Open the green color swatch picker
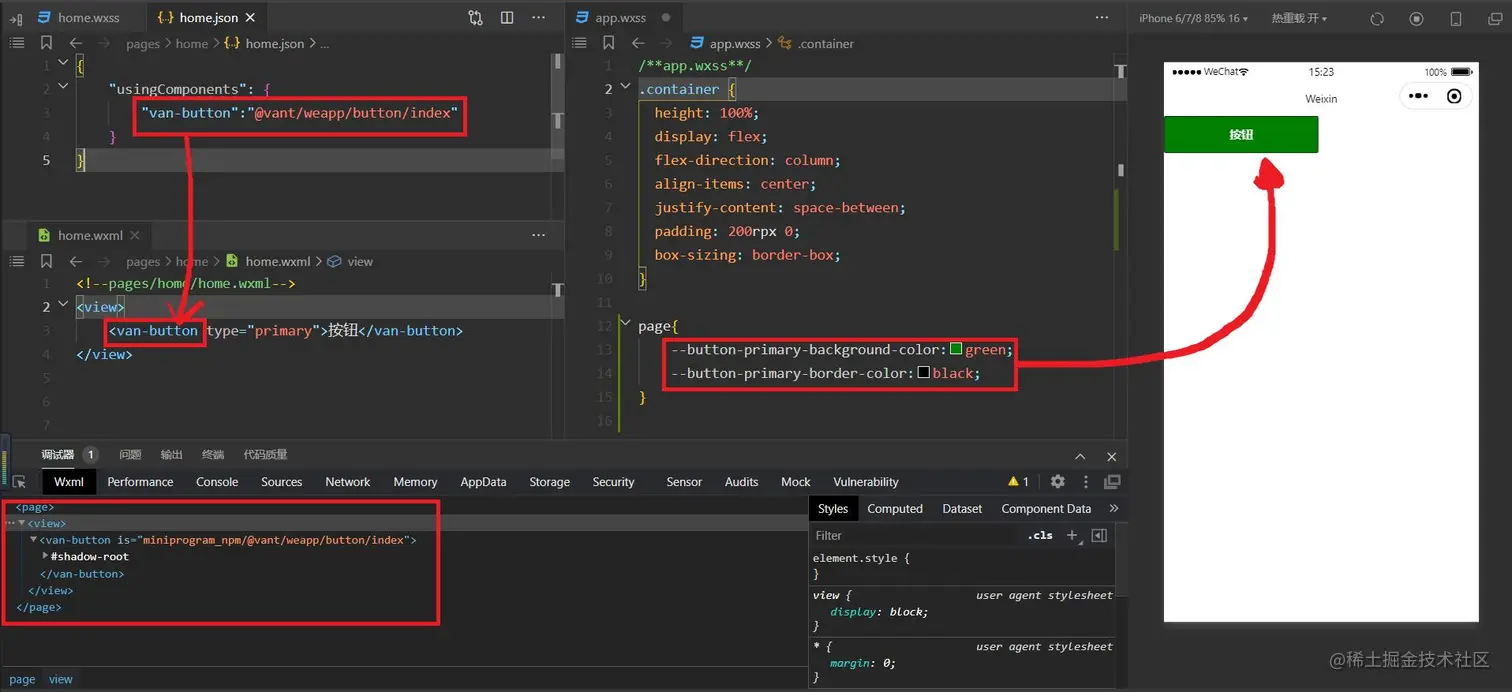 click(956, 349)
